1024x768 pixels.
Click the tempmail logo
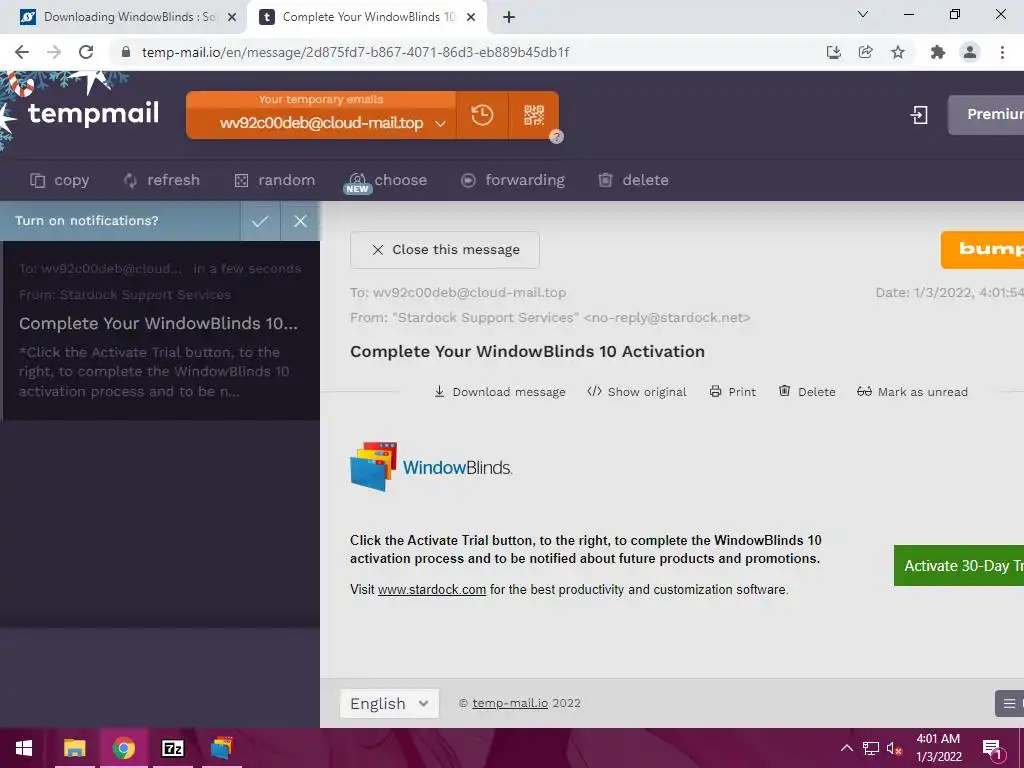point(93,114)
